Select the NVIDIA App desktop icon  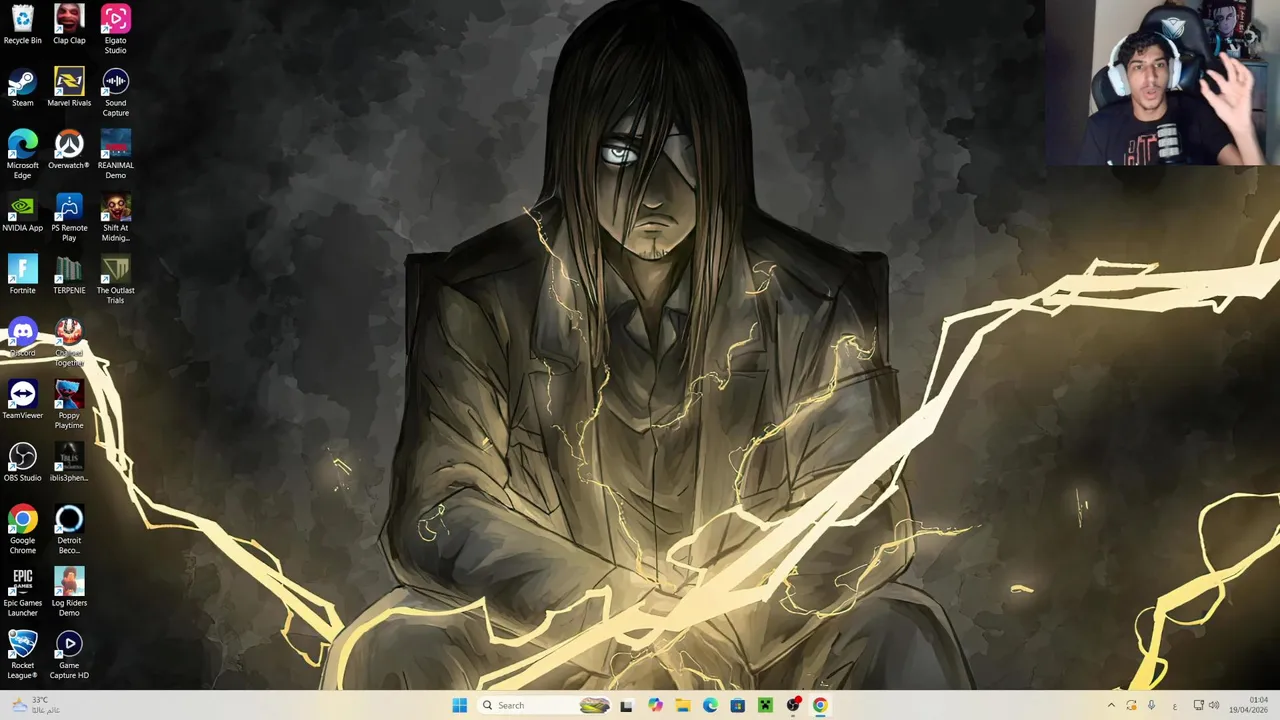click(22, 213)
